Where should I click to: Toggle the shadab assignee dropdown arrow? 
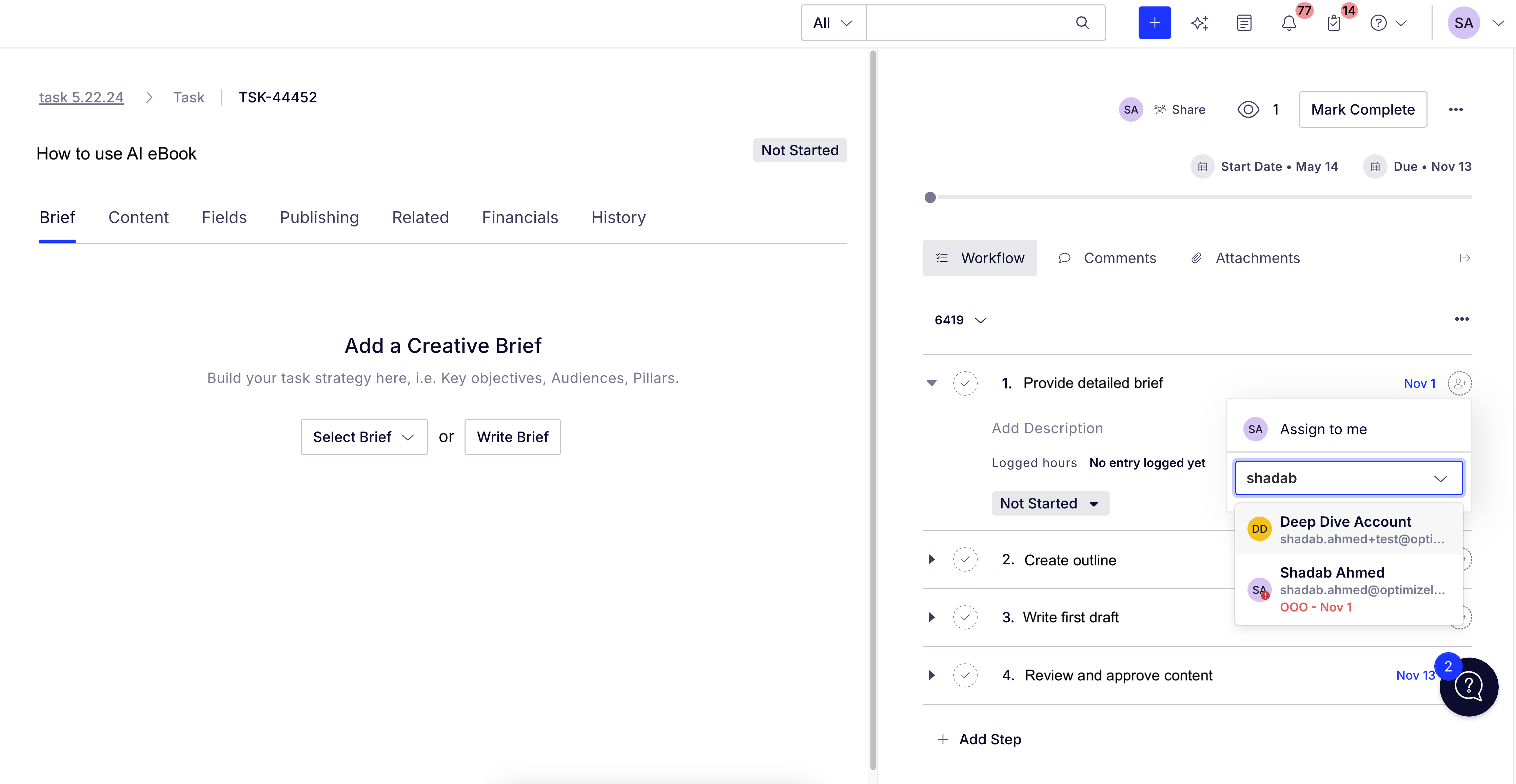click(1440, 479)
